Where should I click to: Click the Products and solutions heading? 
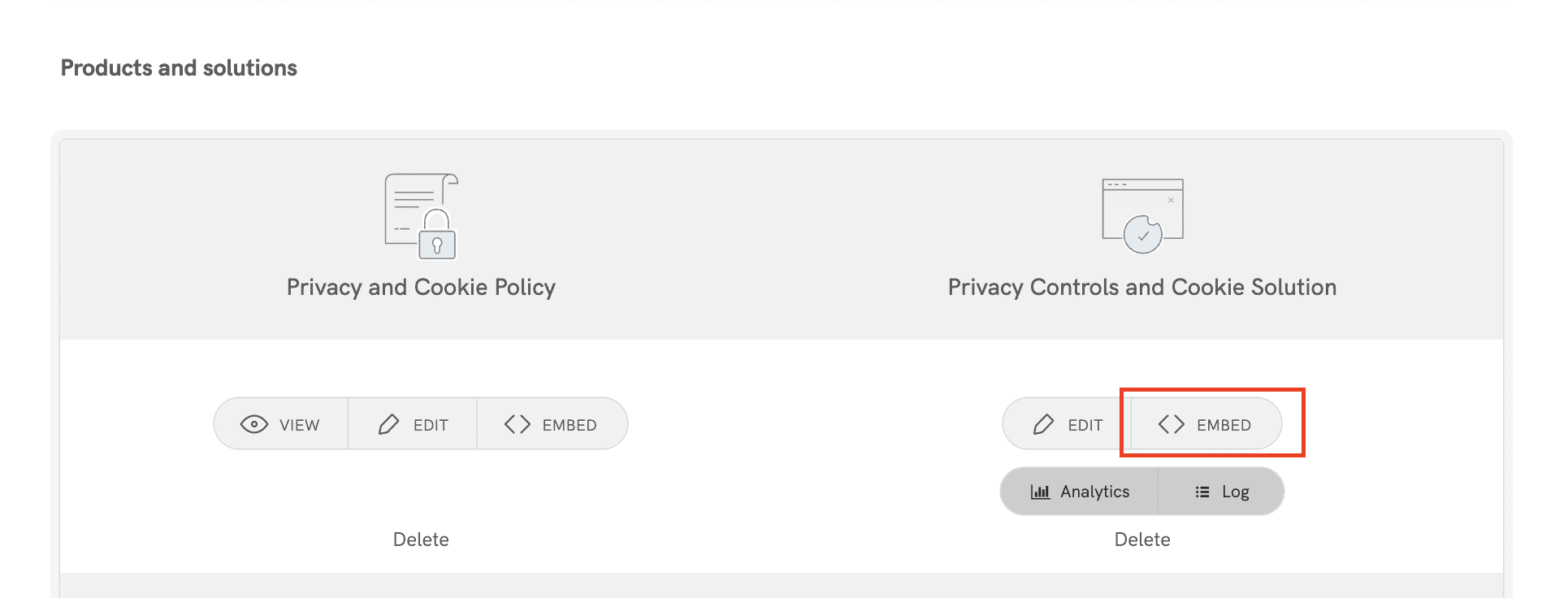pyautogui.click(x=179, y=67)
